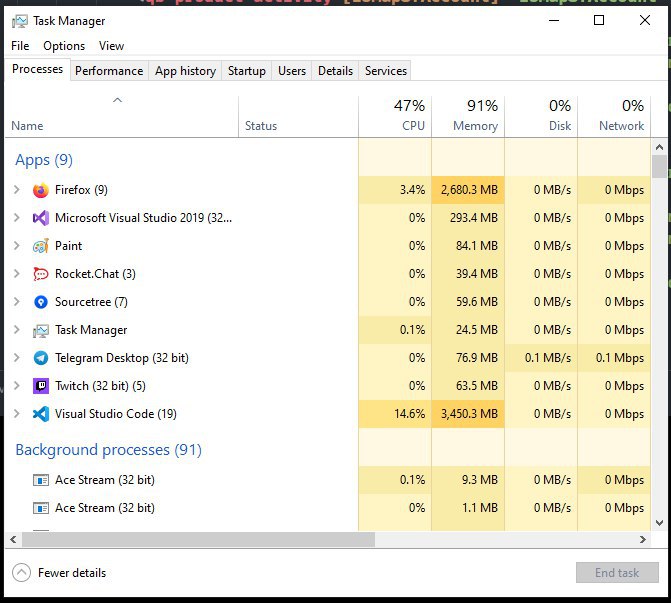This screenshot has width=671, height=603.
Task: Click the vertical scrollbar up arrow
Action: (659, 147)
